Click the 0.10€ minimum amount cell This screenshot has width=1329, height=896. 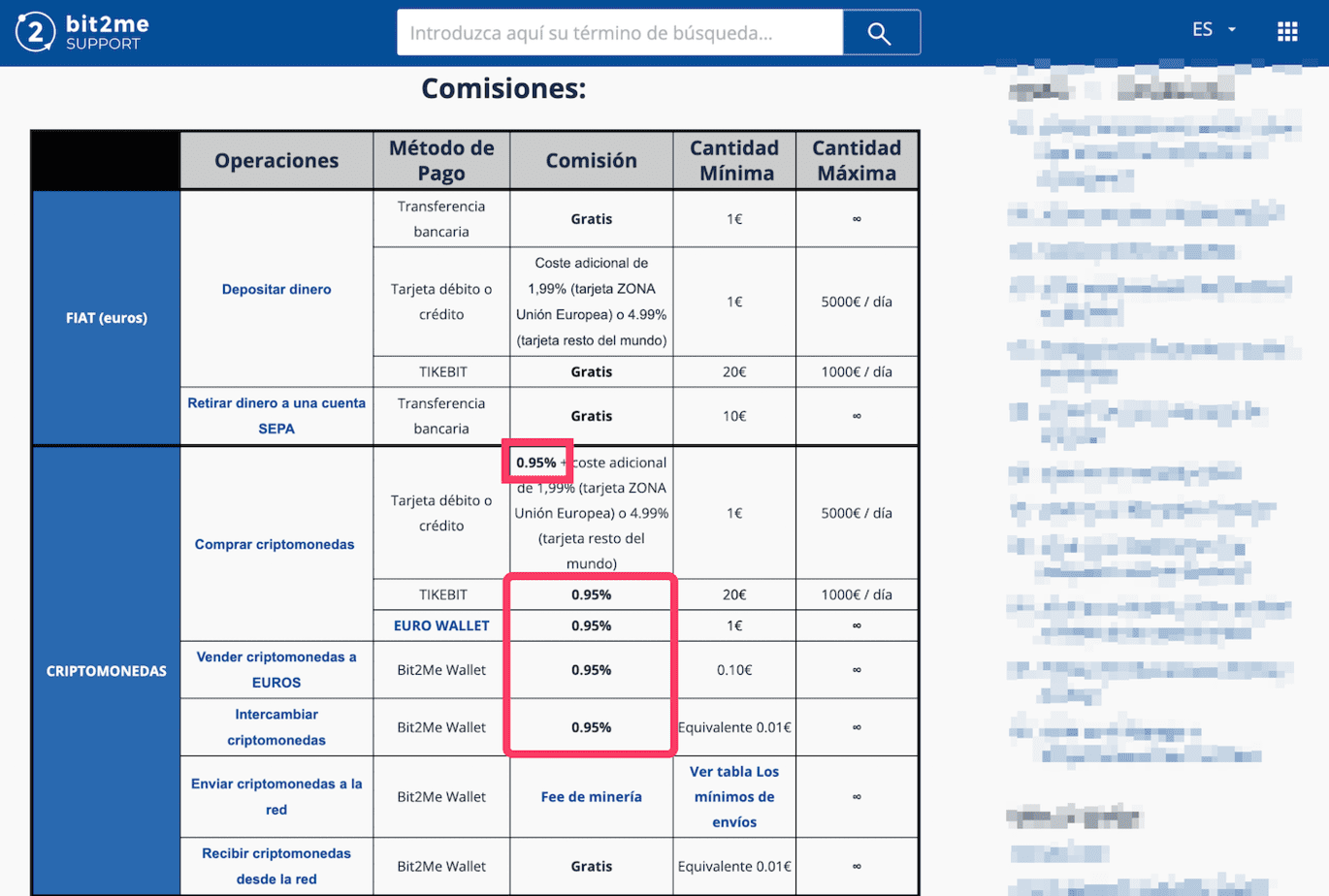734,670
